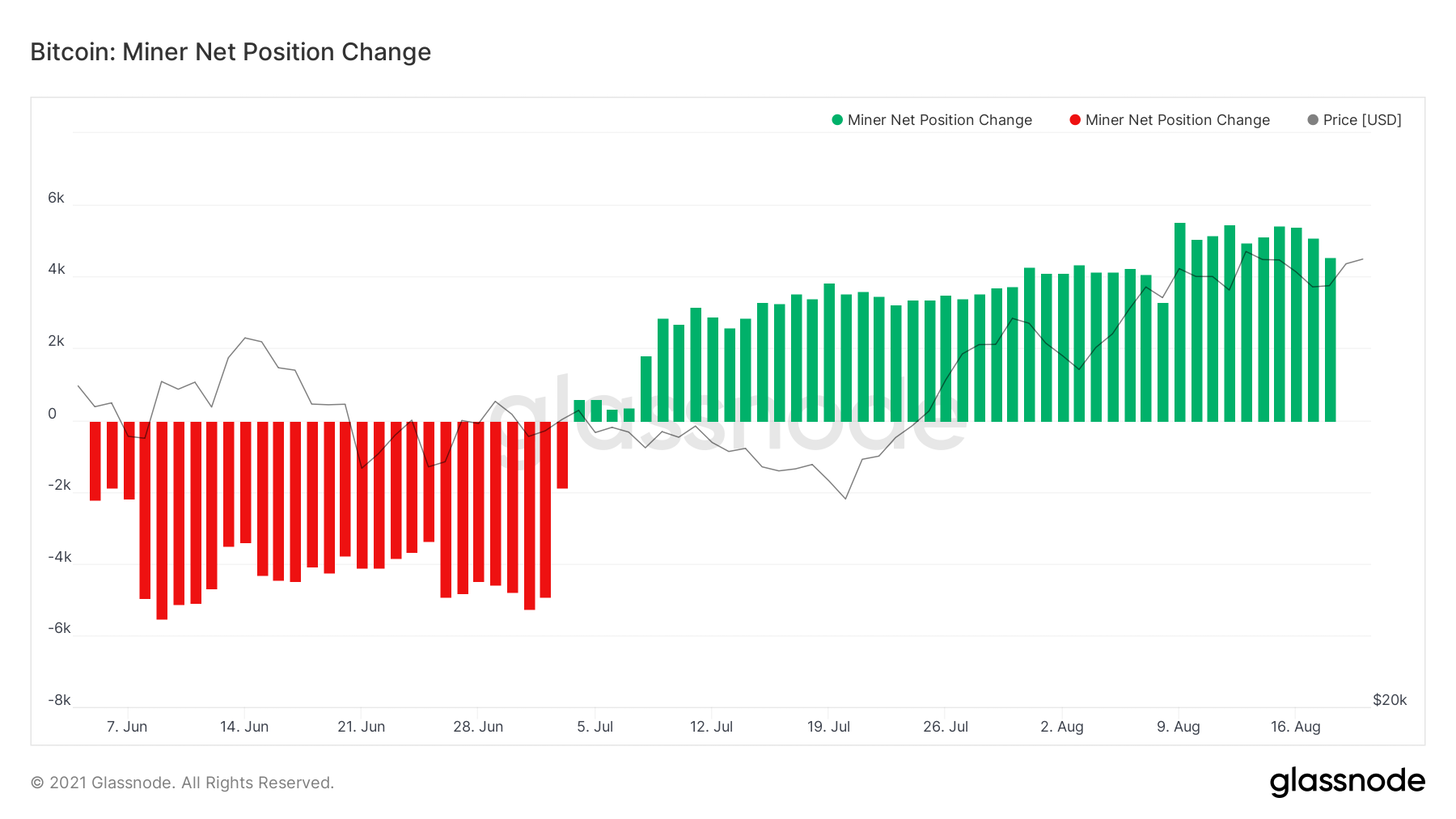
Task: Select the 16. Aug x-axis label
Action: tap(1294, 726)
